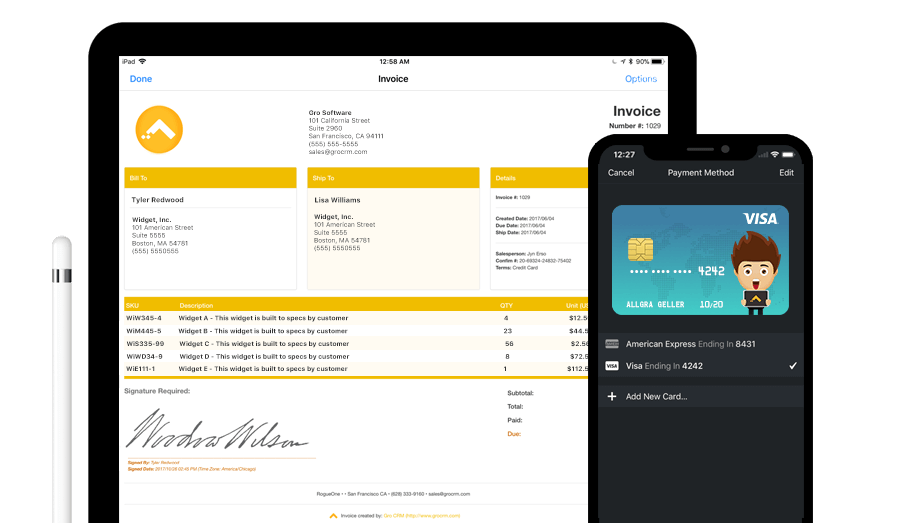
Task: Click the Bill To section header
Action: point(210,178)
